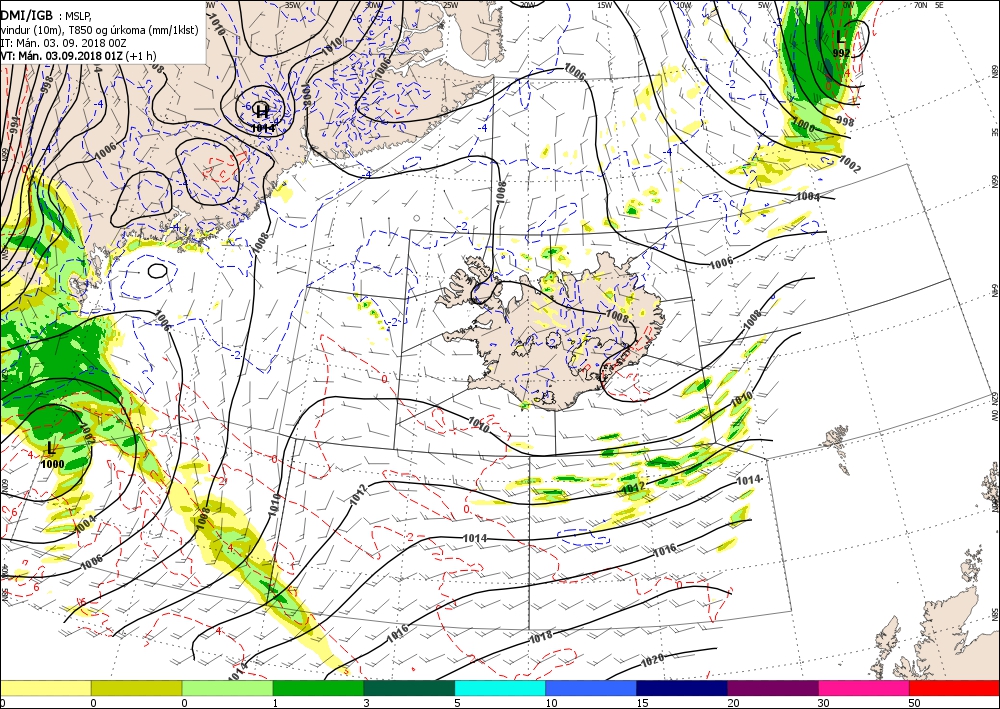Select the dark teal-green legend swatch

(409, 688)
